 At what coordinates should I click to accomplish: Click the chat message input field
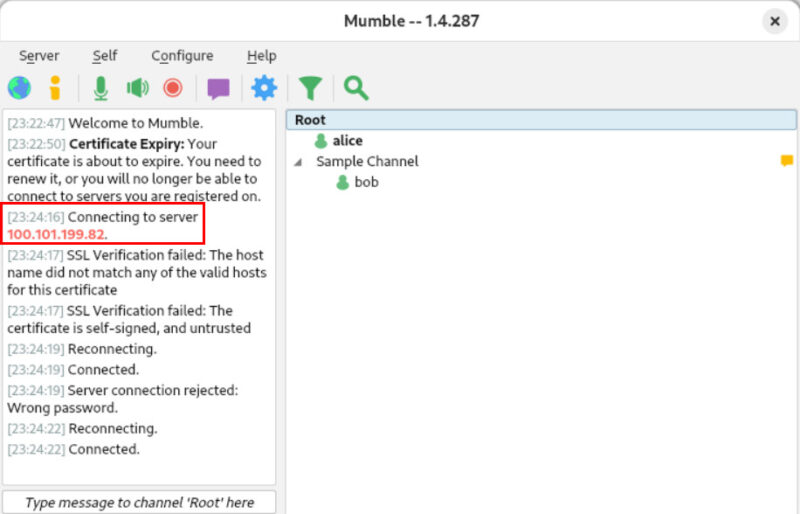[139, 502]
